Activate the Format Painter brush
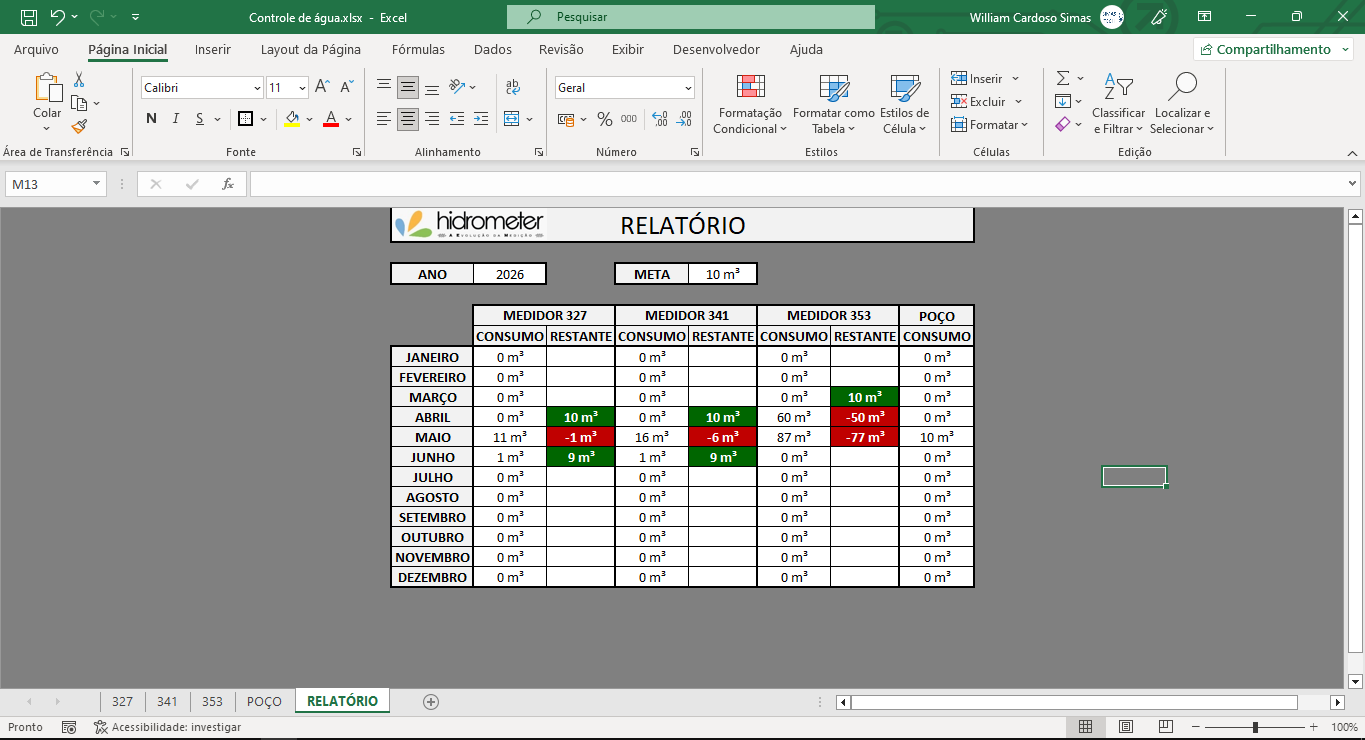 79,126
